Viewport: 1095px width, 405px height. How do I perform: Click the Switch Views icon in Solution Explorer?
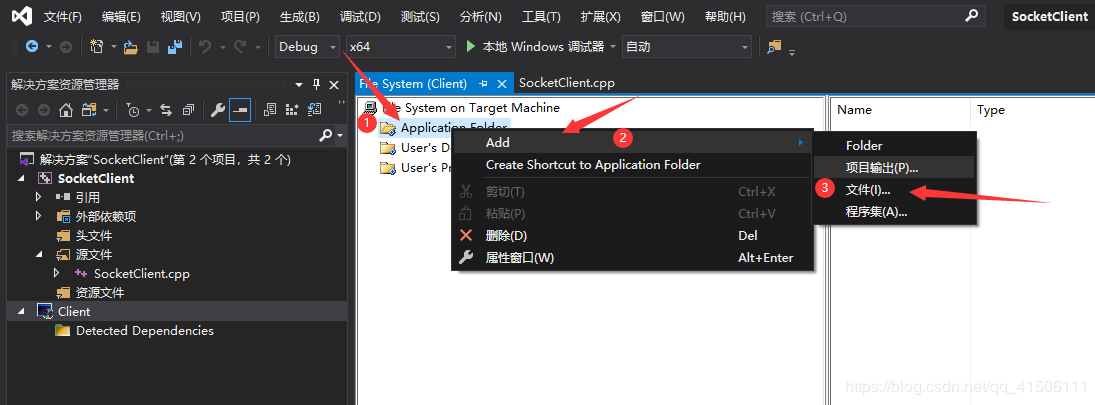(88, 110)
